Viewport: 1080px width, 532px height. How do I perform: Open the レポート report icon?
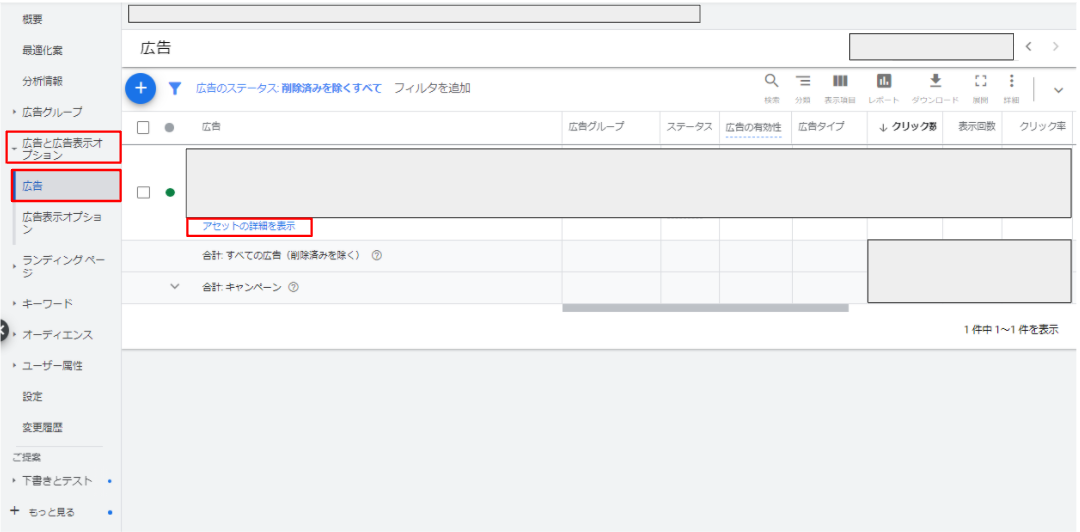pos(883,84)
